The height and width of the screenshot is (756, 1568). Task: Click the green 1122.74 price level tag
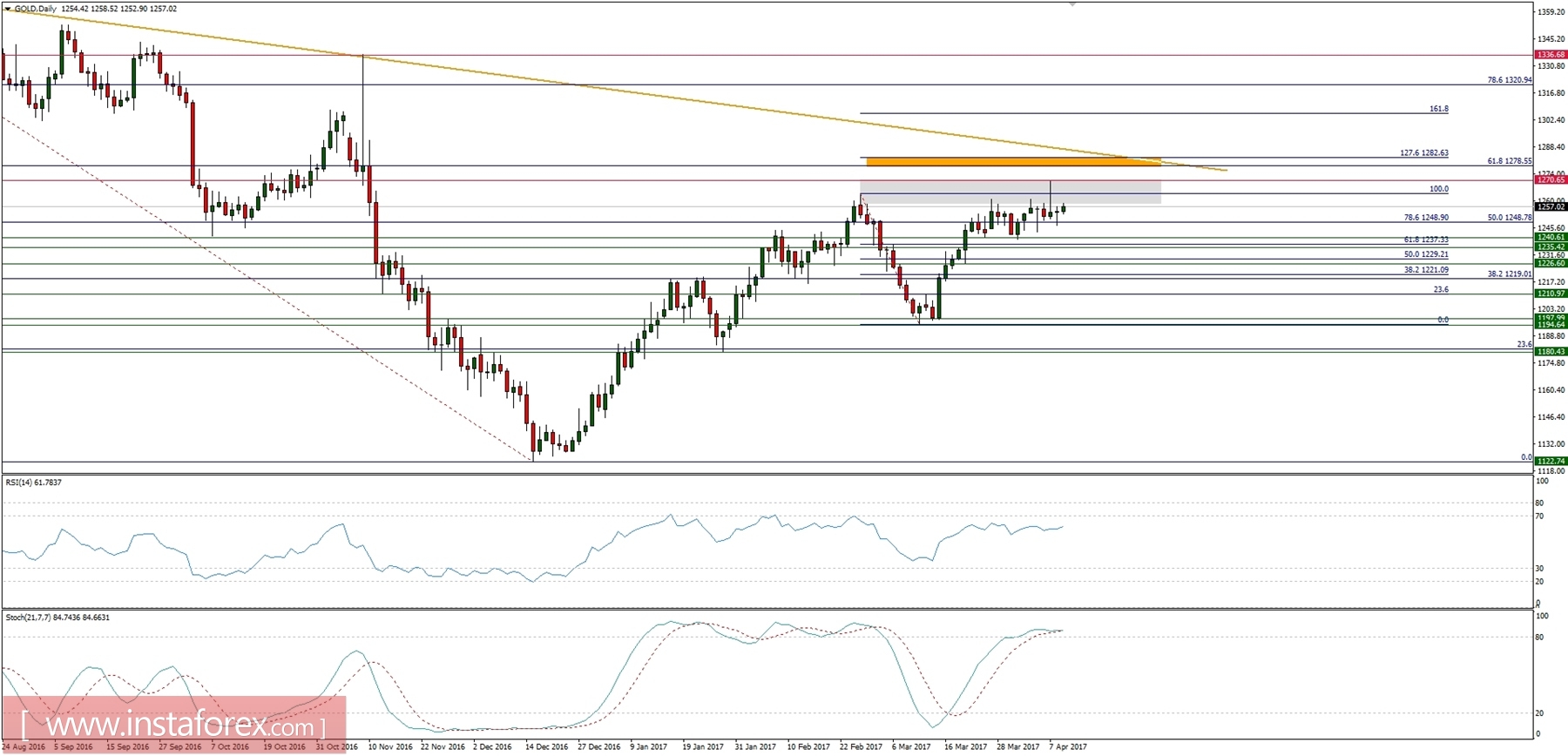pos(1551,461)
